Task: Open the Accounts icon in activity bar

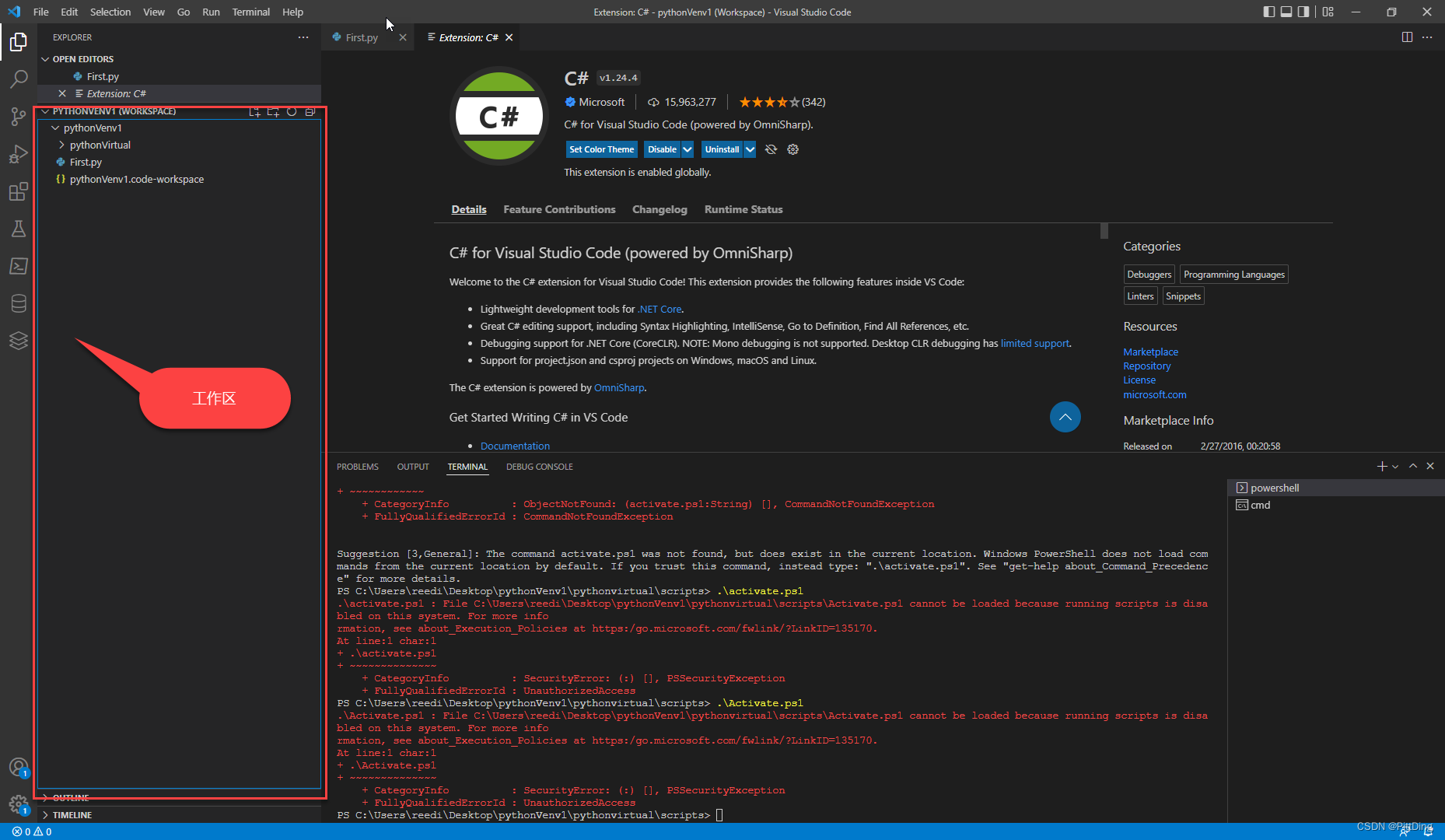Action: click(x=19, y=768)
